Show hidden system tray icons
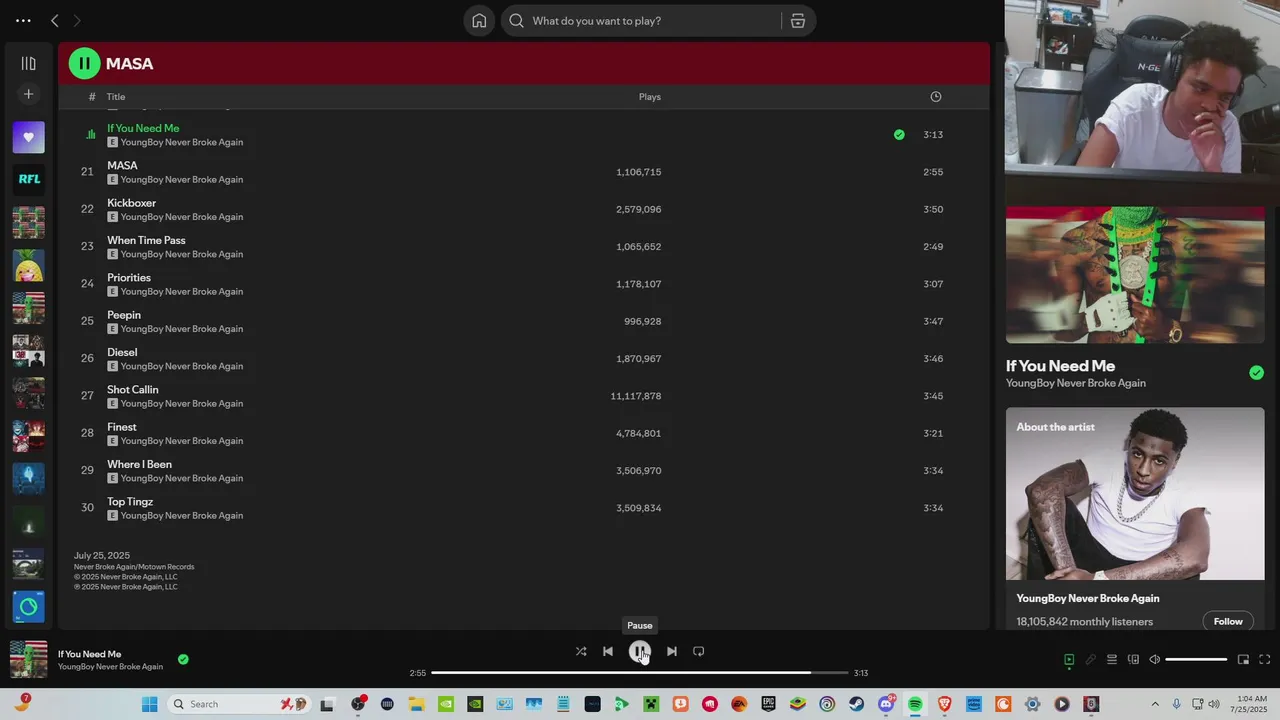Image resolution: width=1280 pixels, height=720 pixels. pyautogui.click(x=1155, y=704)
